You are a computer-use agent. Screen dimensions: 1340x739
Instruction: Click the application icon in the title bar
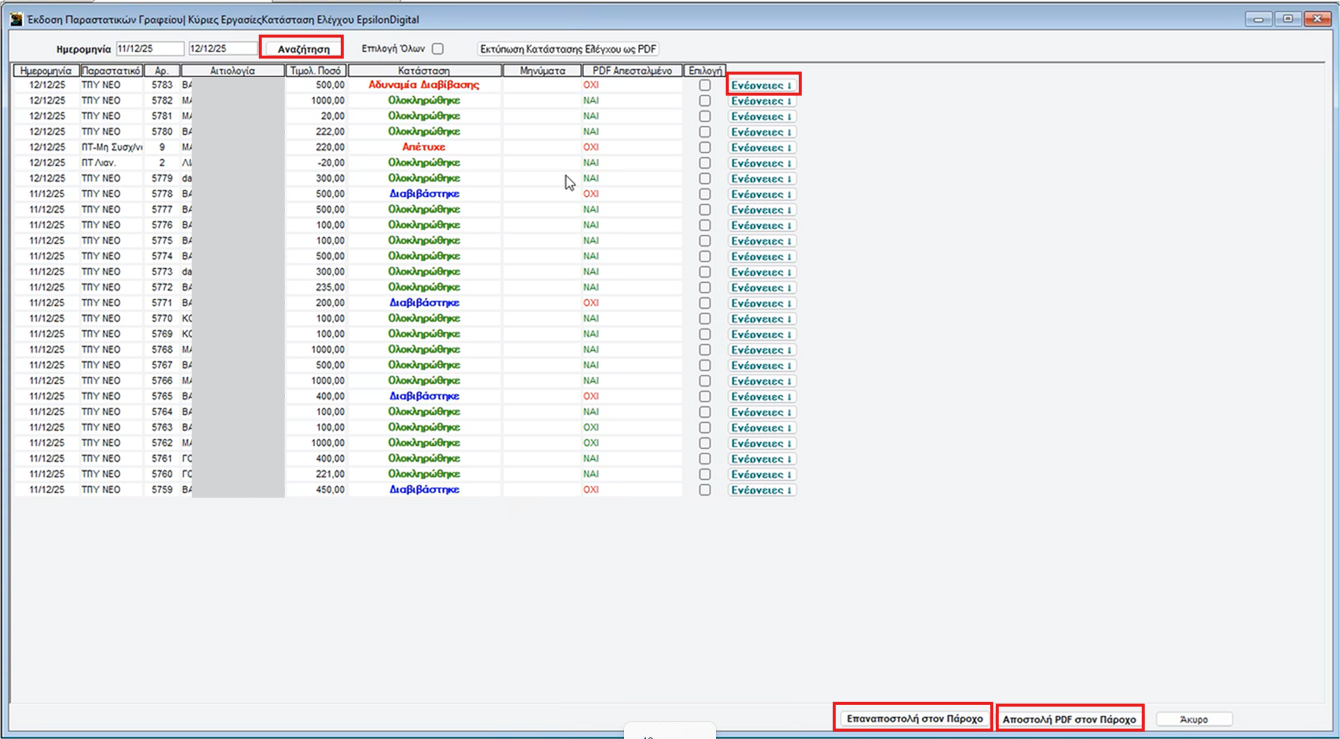[16, 19]
